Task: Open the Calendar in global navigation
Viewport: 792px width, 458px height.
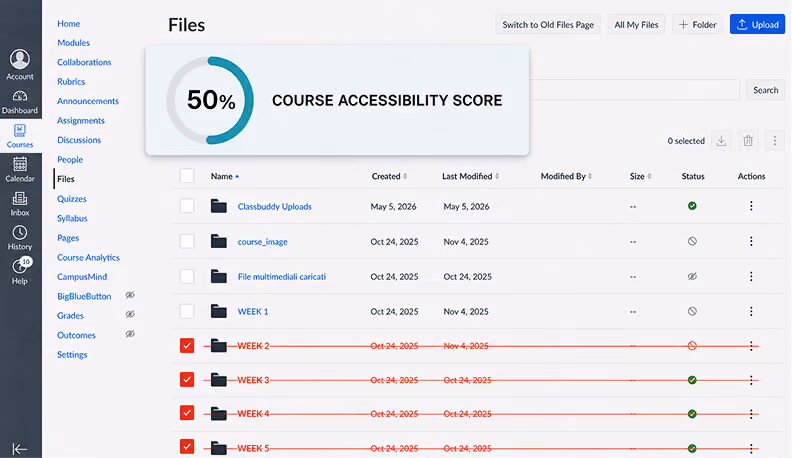Action: 20,170
